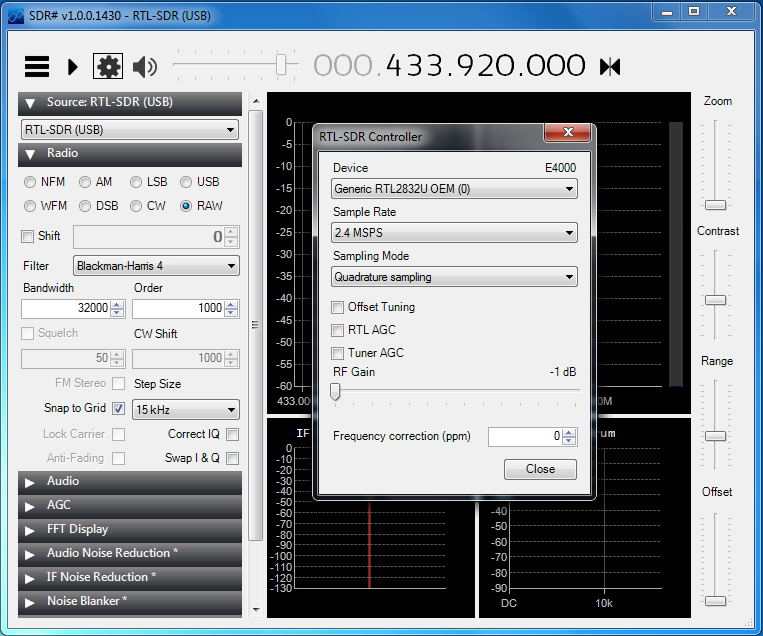Open the Sample Rate 2.4 MSPS dropdown

coord(454,233)
